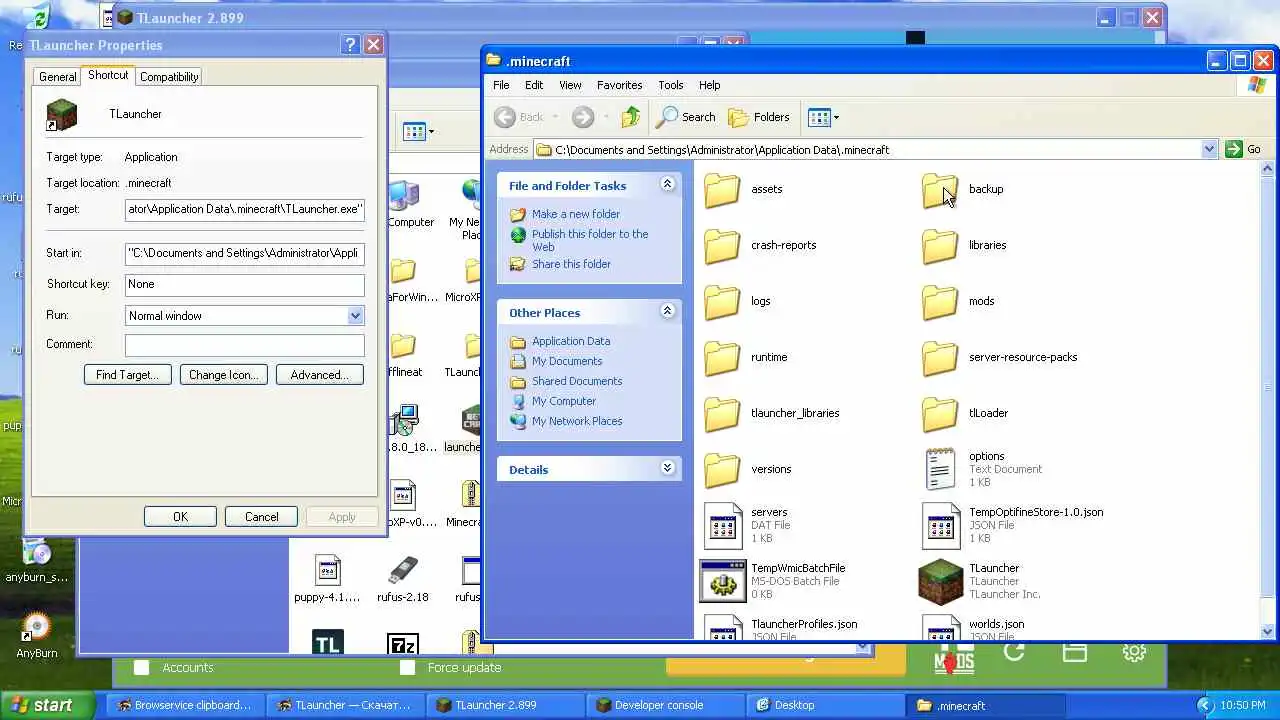Viewport: 1280px width, 720px height.
Task: Select the versions folder
Action: coord(747,469)
